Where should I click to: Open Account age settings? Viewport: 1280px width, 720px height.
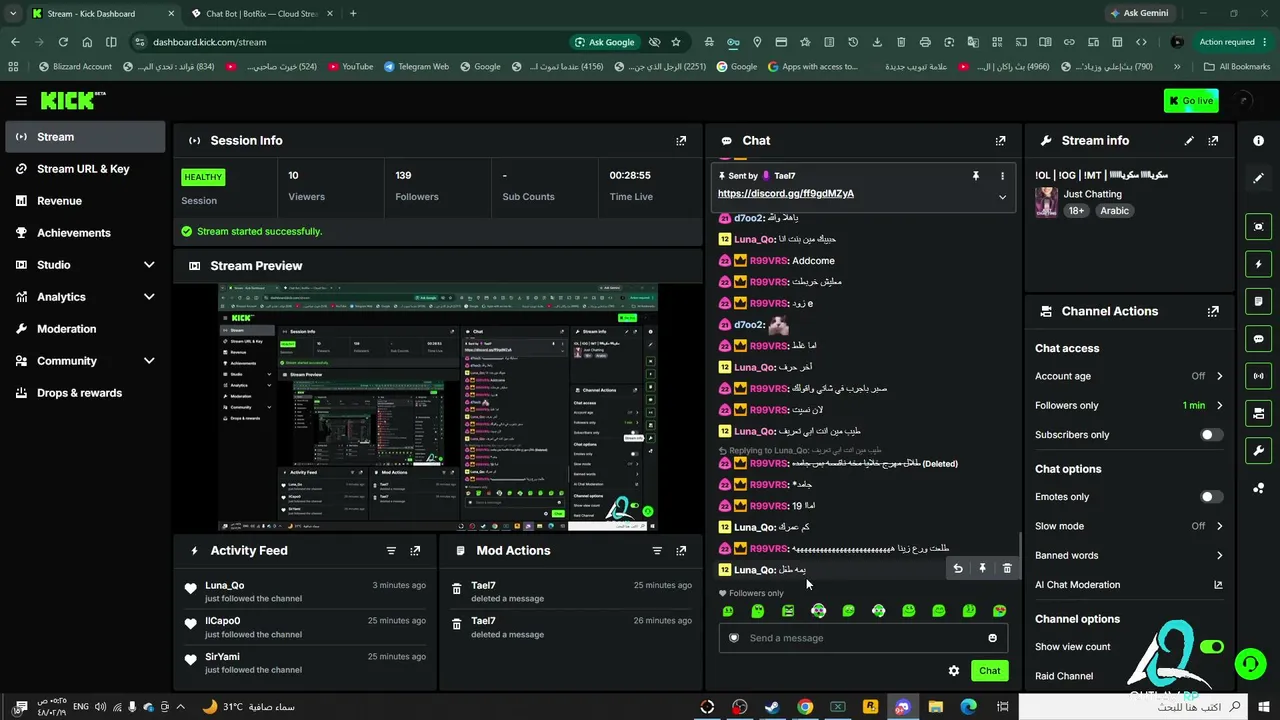coord(1129,376)
